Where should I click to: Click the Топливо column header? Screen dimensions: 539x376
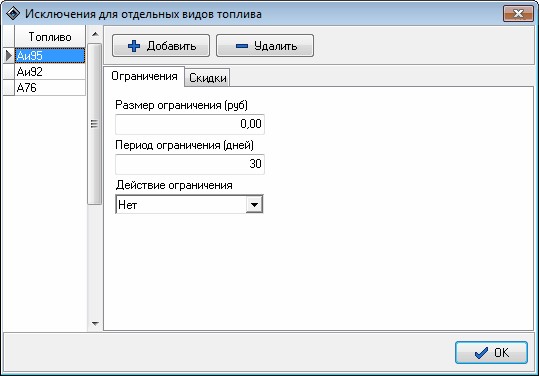(x=50, y=36)
